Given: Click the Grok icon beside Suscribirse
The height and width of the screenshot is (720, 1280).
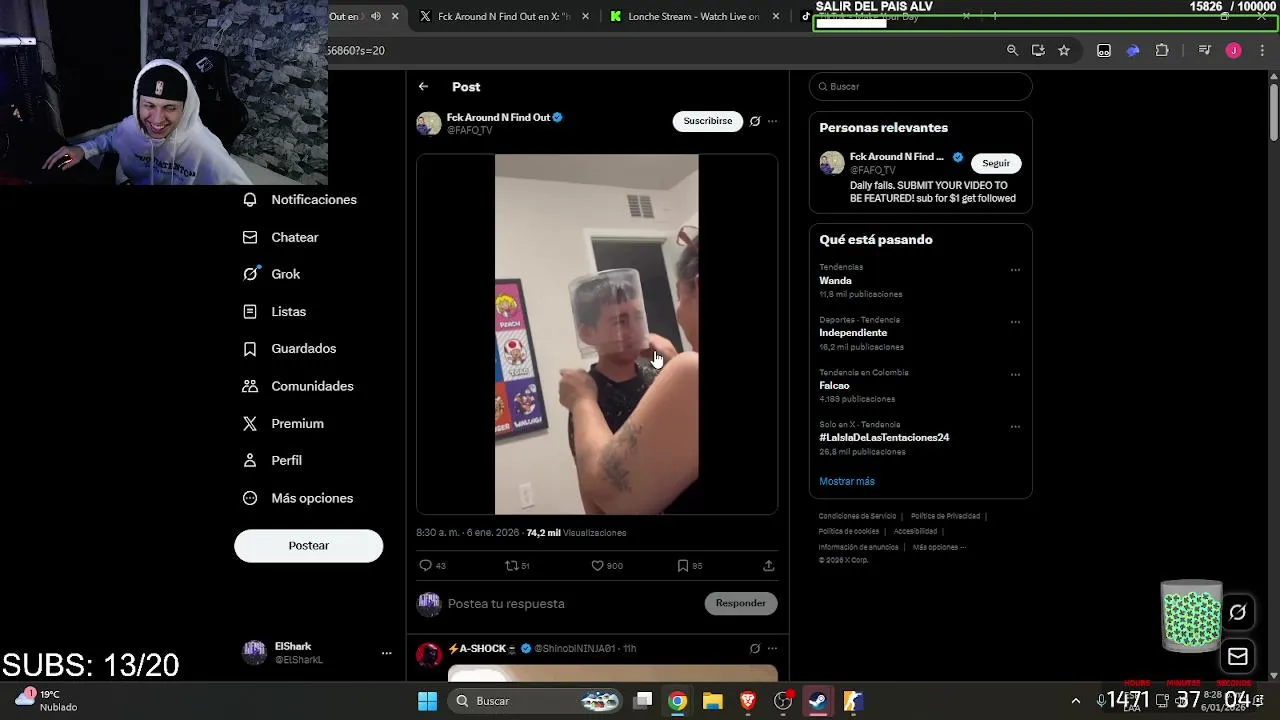Looking at the screenshot, I should pyautogui.click(x=755, y=121).
